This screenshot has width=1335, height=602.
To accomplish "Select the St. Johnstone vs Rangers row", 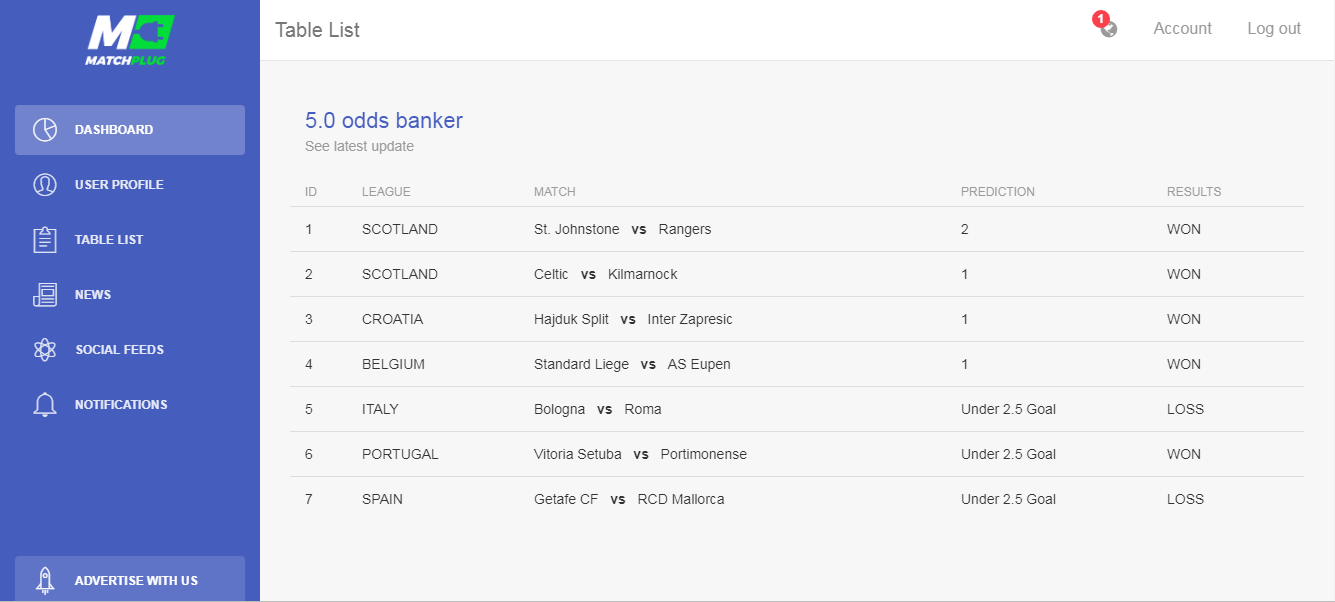I will tap(622, 229).
